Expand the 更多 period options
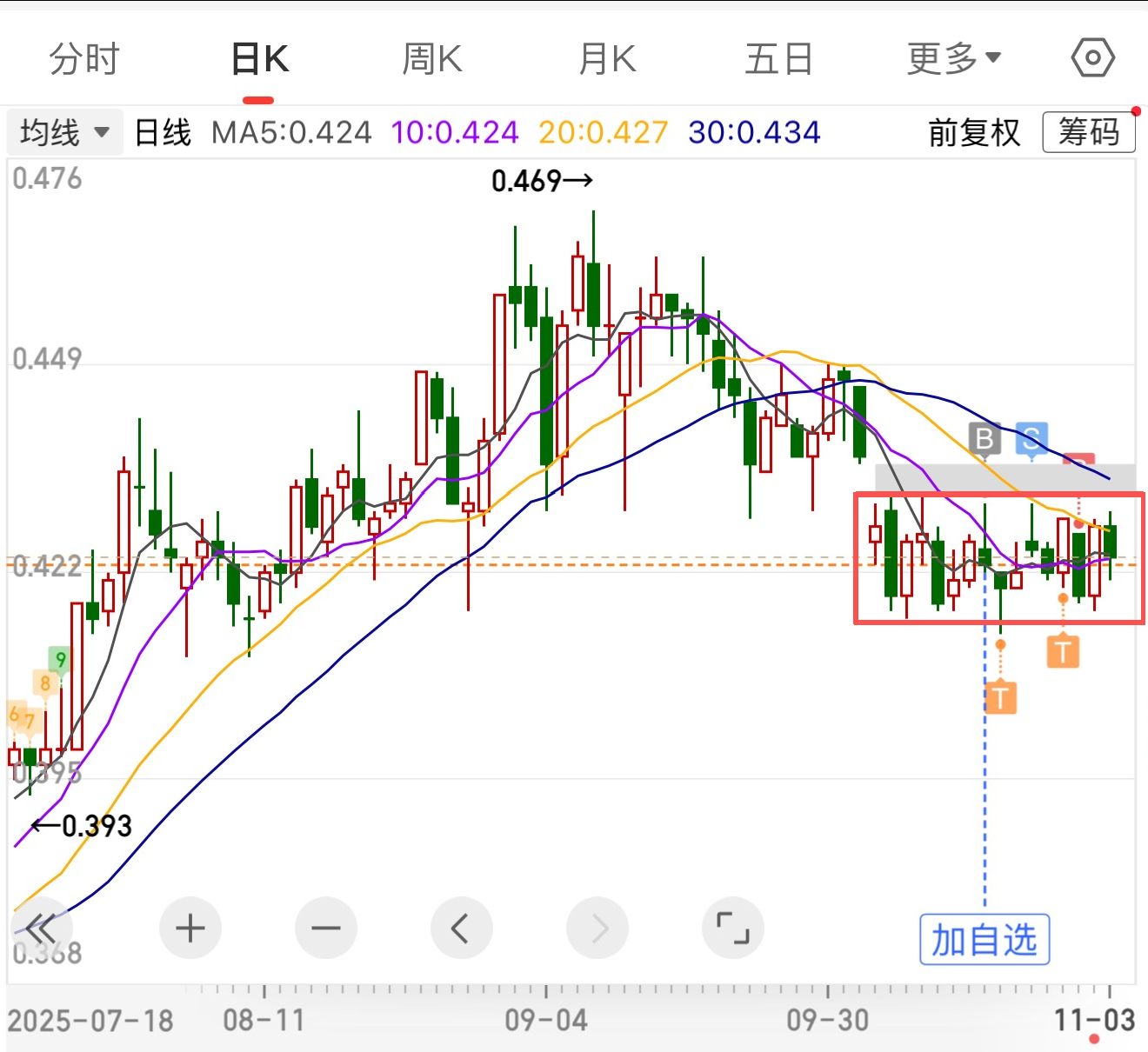 [953, 59]
